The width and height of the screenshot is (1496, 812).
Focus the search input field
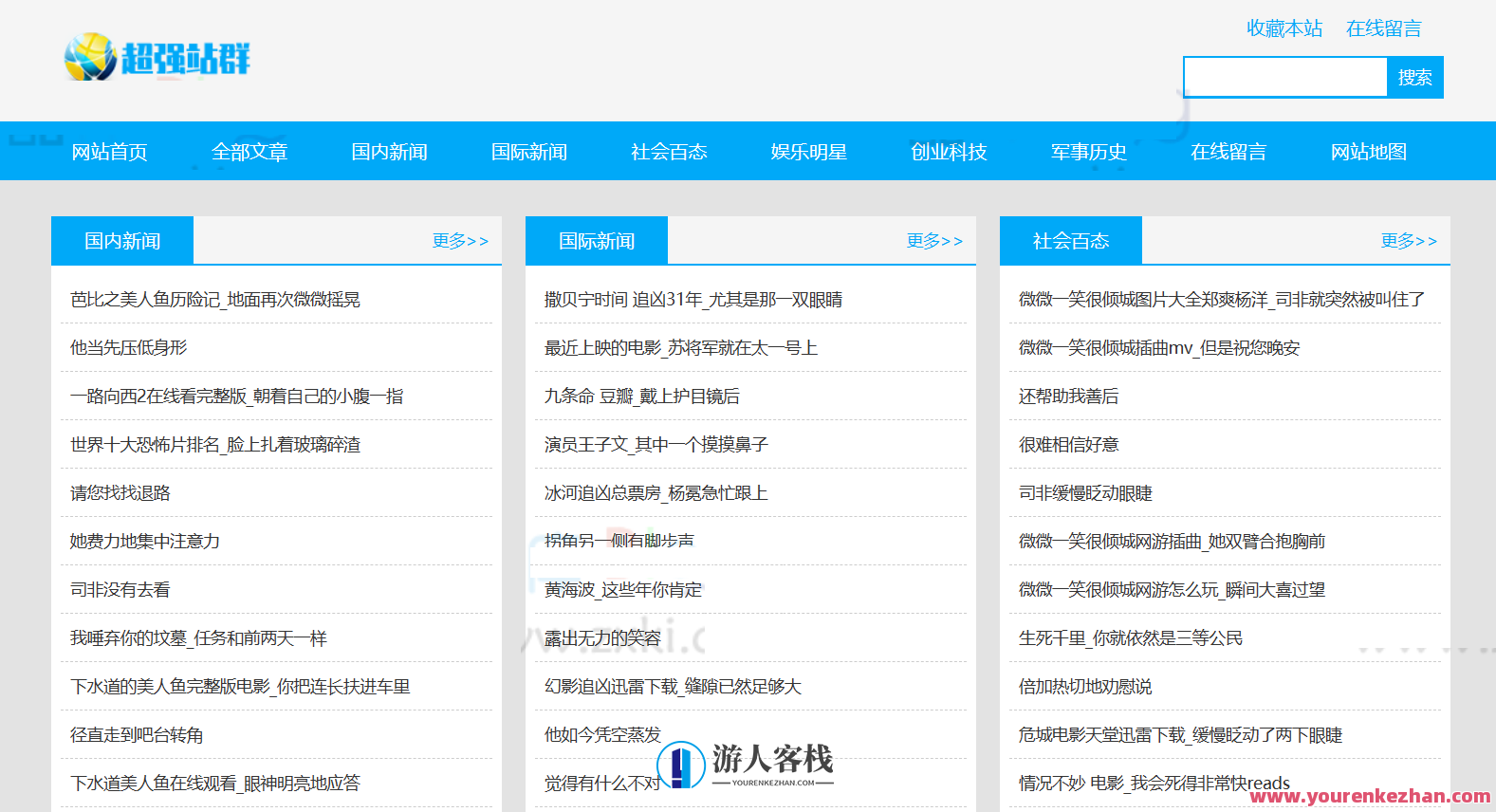coord(1285,77)
